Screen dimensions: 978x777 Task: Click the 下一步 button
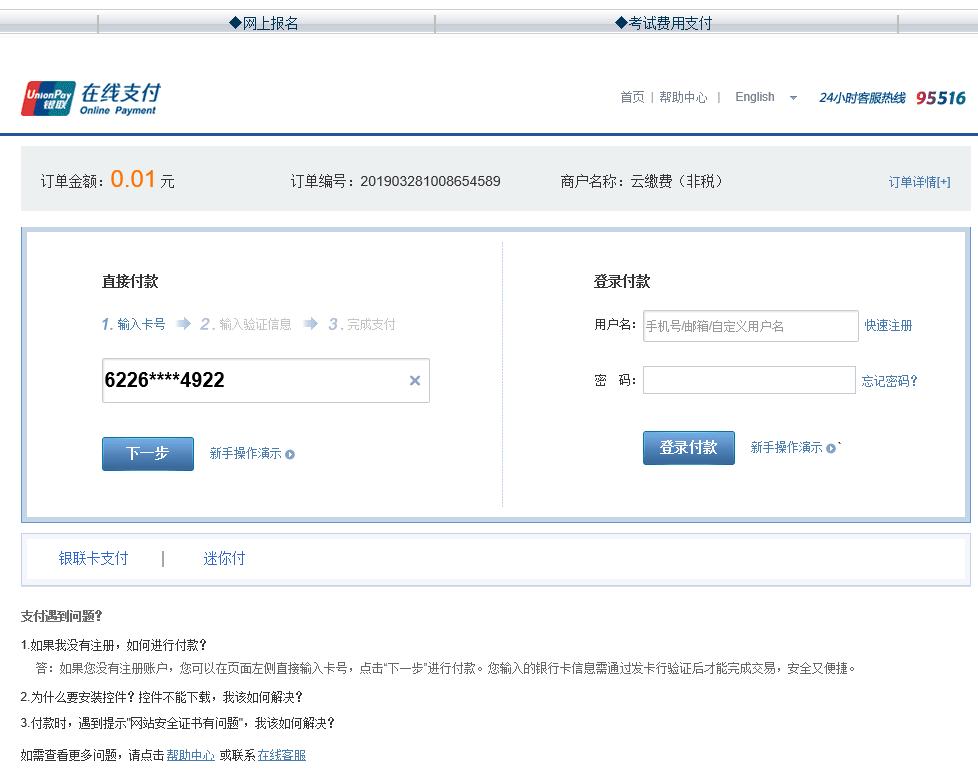147,453
